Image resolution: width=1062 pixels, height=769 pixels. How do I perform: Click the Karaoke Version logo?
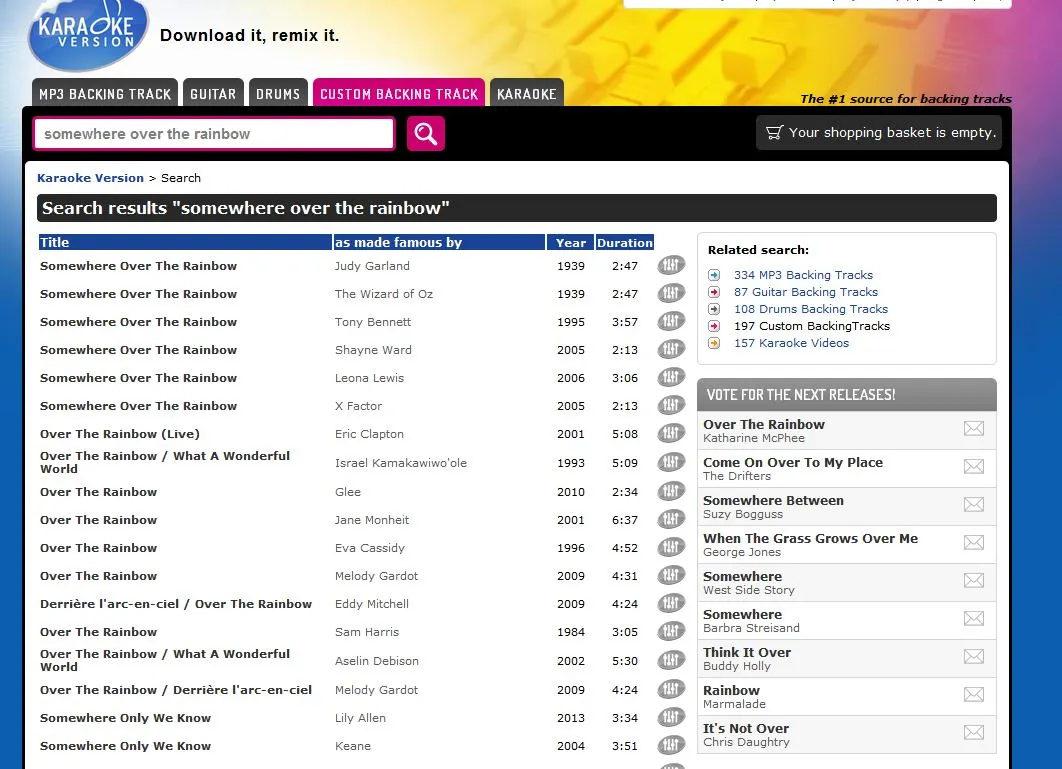[x=87, y=34]
